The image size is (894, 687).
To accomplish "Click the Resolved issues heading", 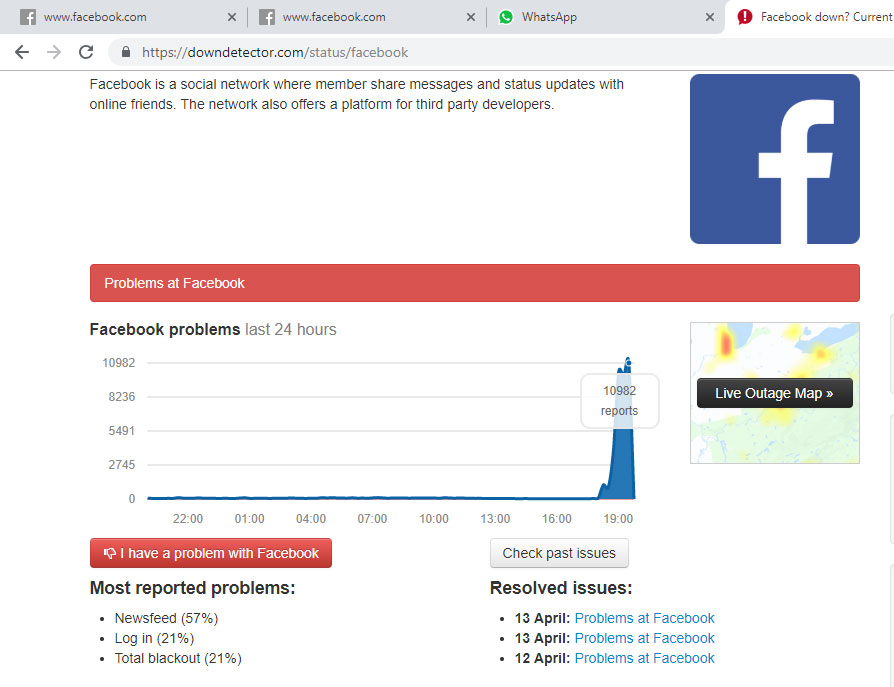I will click(x=561, y=588).
